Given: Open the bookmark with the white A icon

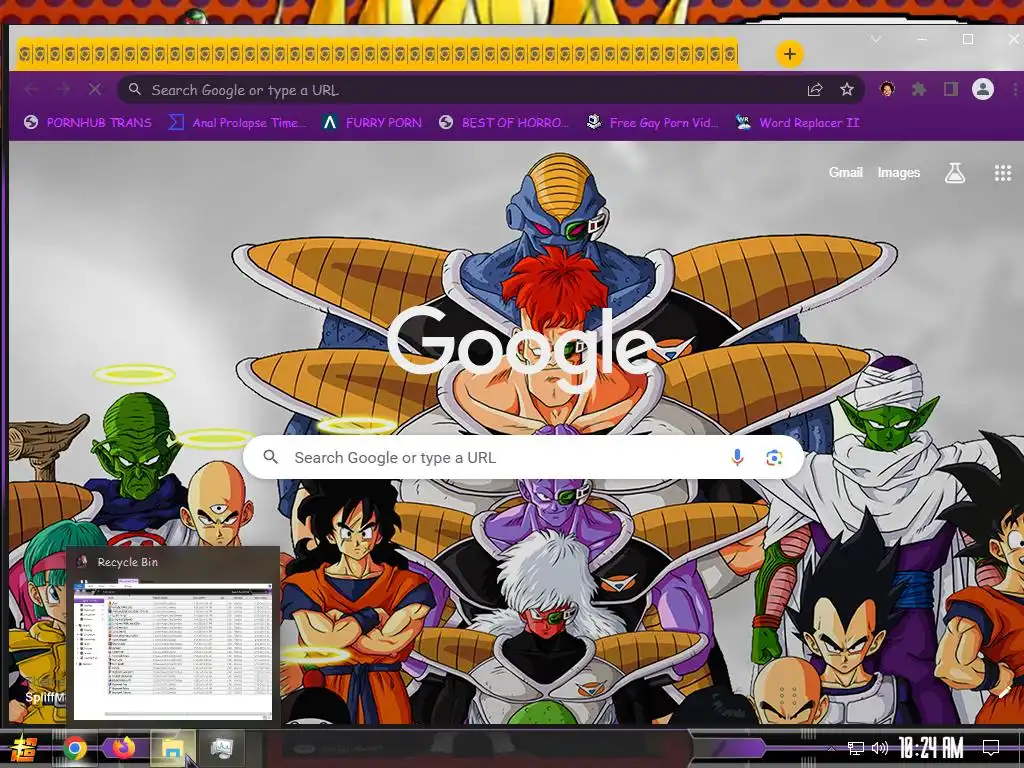Looking at the screenshot, I should [x=372, y=122].
